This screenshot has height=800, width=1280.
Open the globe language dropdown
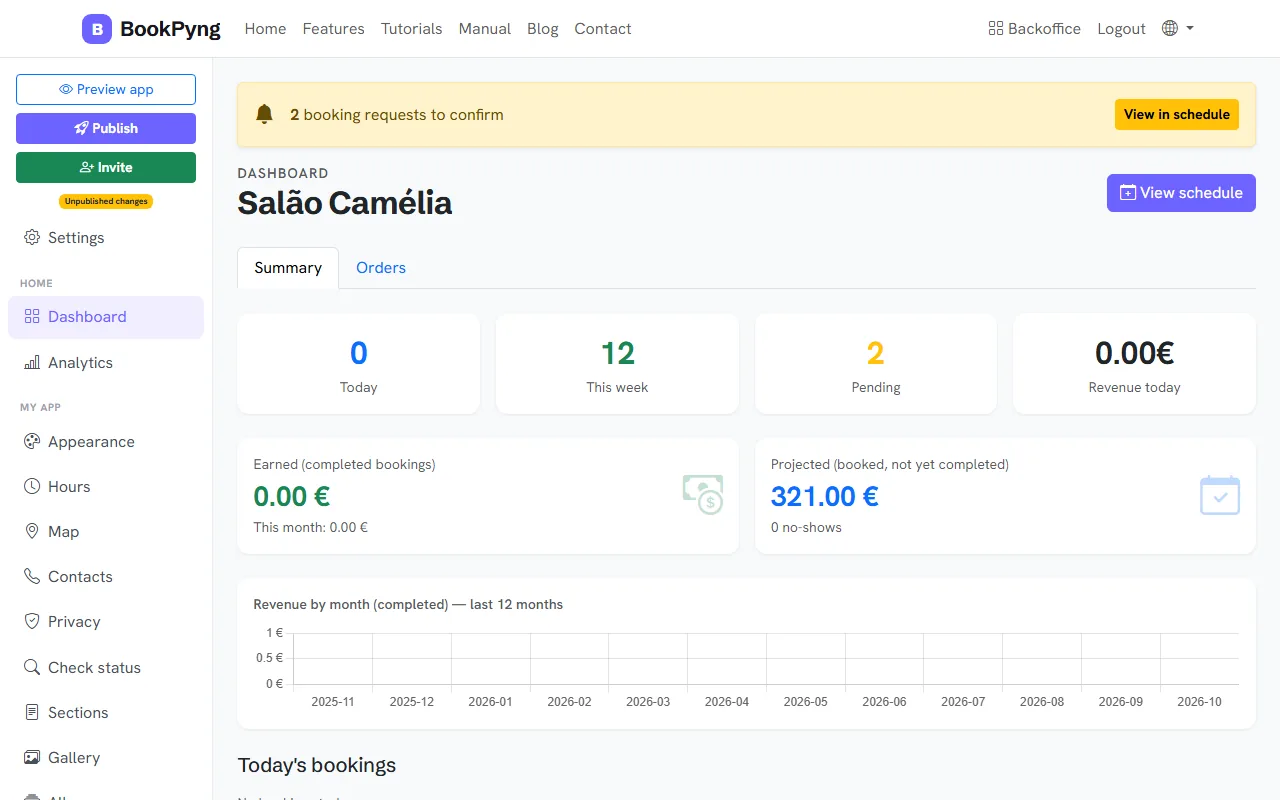pyautogui.click(x=1178, y=29)
